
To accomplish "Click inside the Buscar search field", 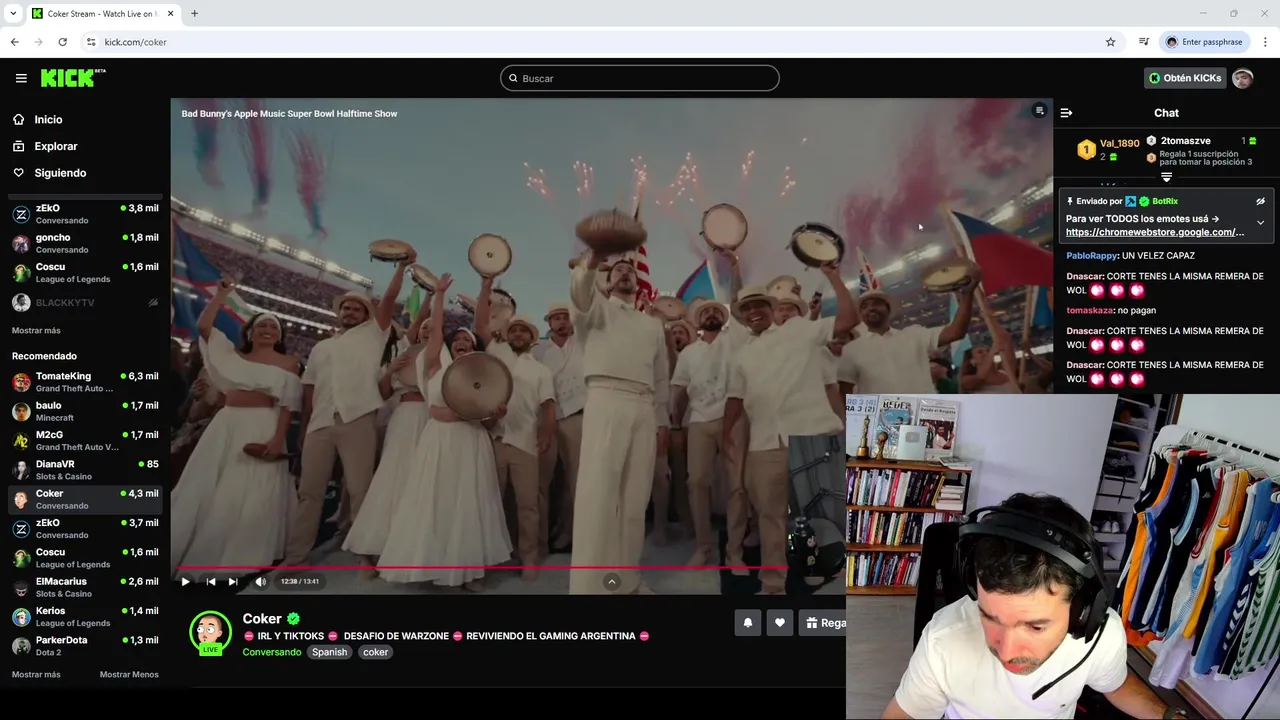I will (640, 78).
